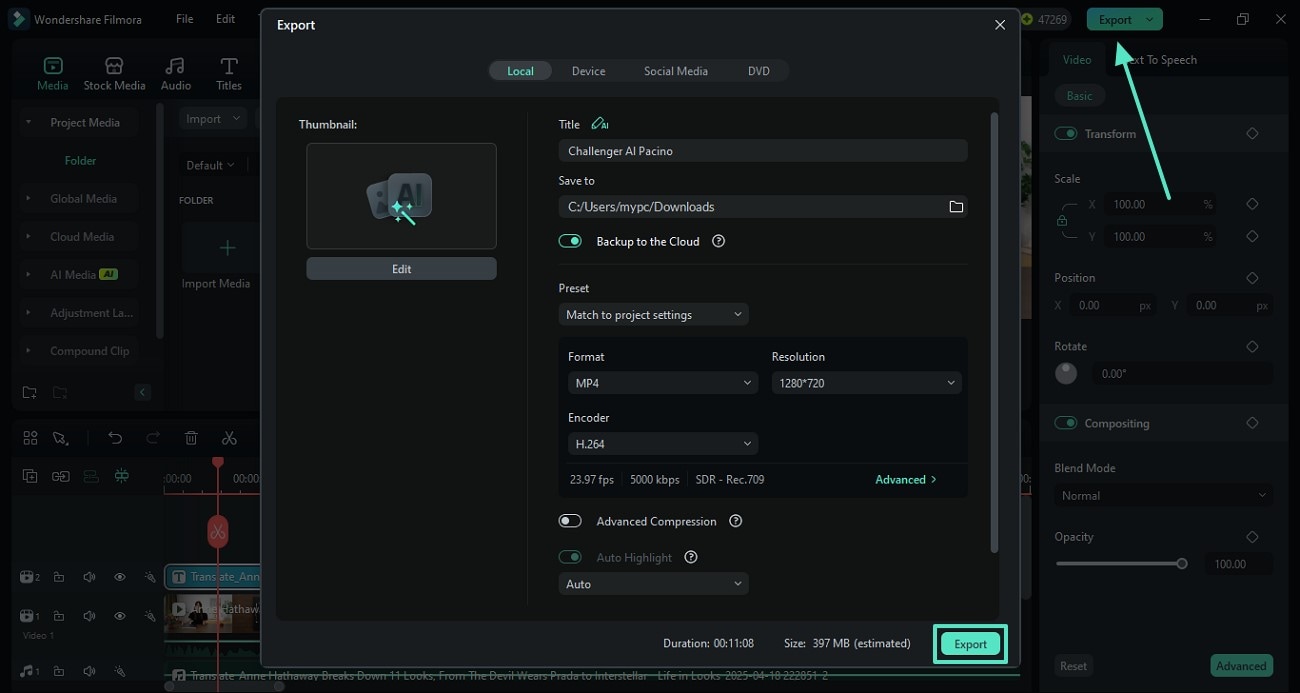Click the Rotate dial knob
The width and height of the screenshot is (1300, 693).
tap(1066, 373)
